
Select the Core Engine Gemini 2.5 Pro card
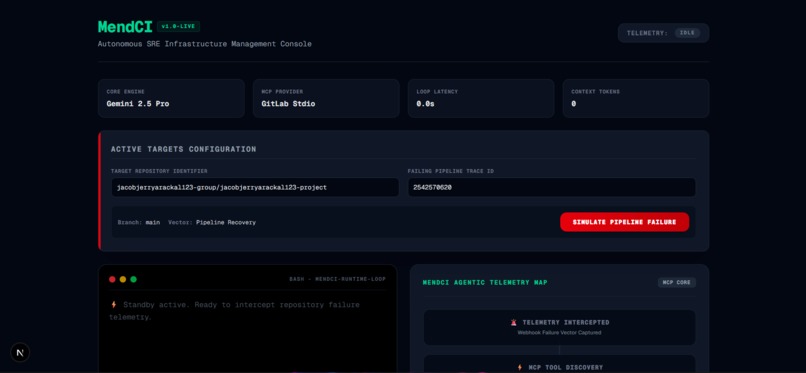coord(171,98)
